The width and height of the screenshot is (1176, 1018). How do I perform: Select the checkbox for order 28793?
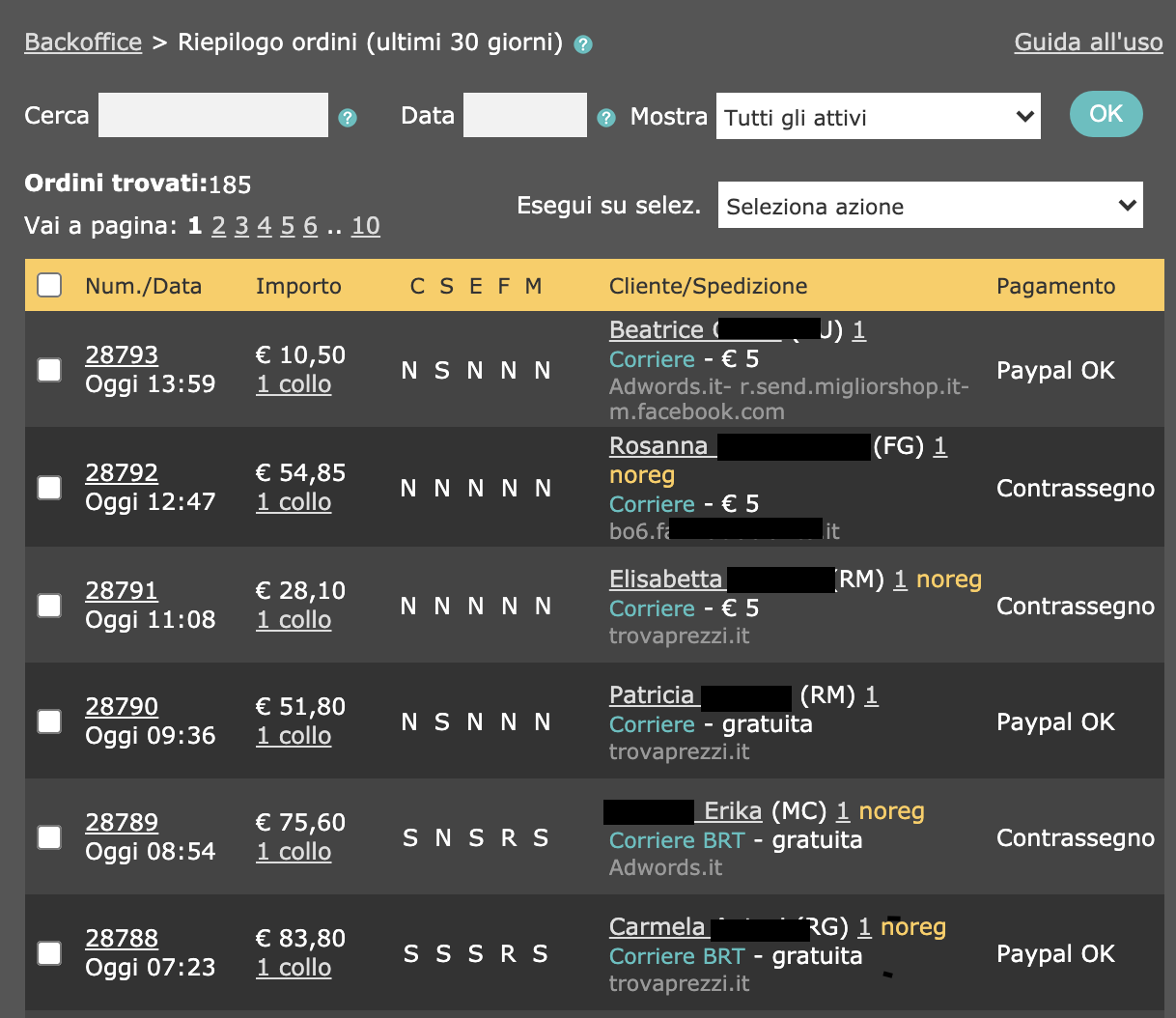[x=49, y=370]
